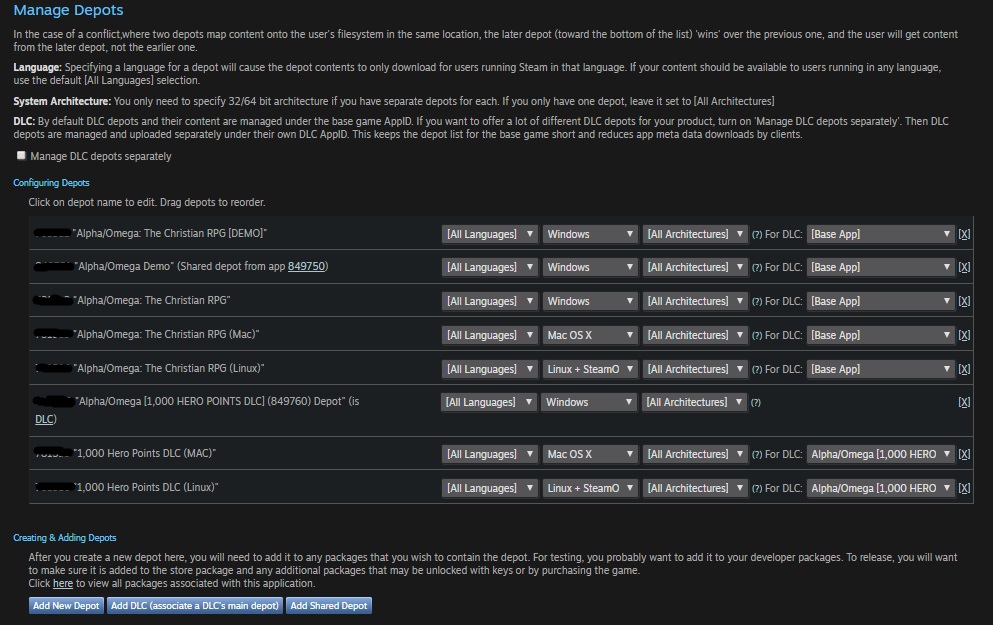Remove the Alpha/Omega Demo shared depot via its [X]
993x625 pixels.
click(x=963, y=267)
